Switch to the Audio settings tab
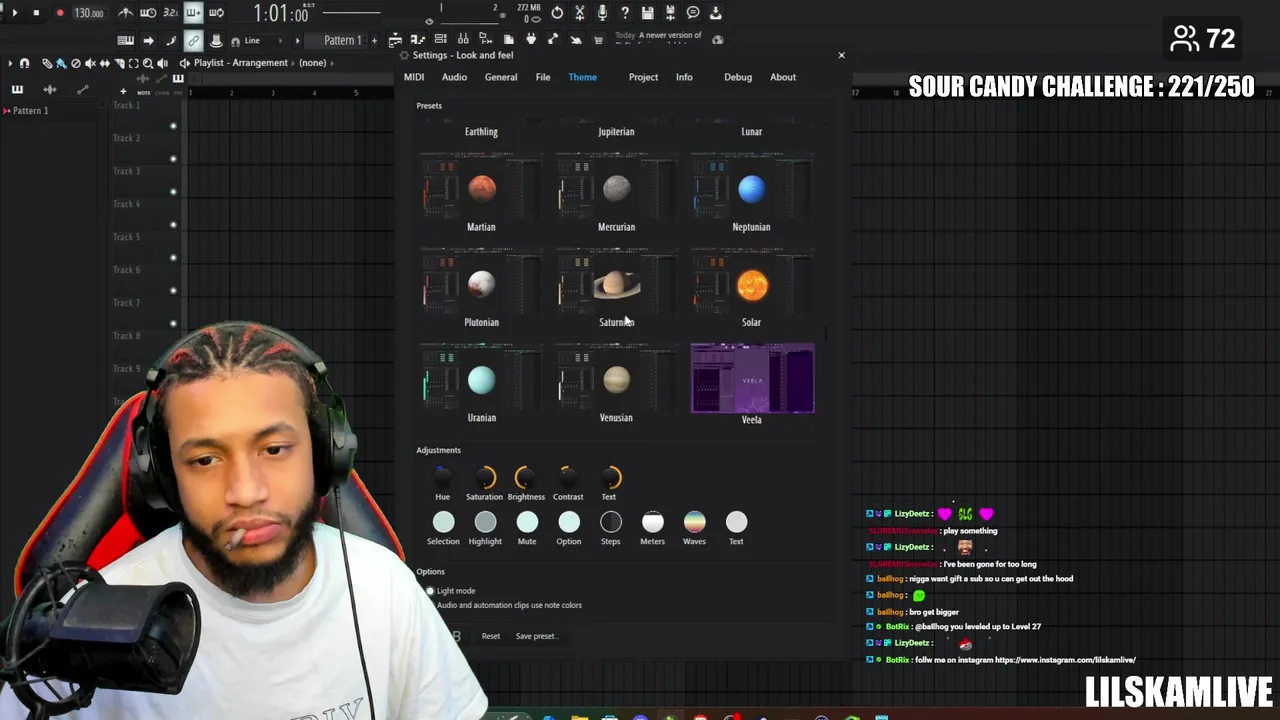This screenshot has width=1280, height=720. coord(454,77)
